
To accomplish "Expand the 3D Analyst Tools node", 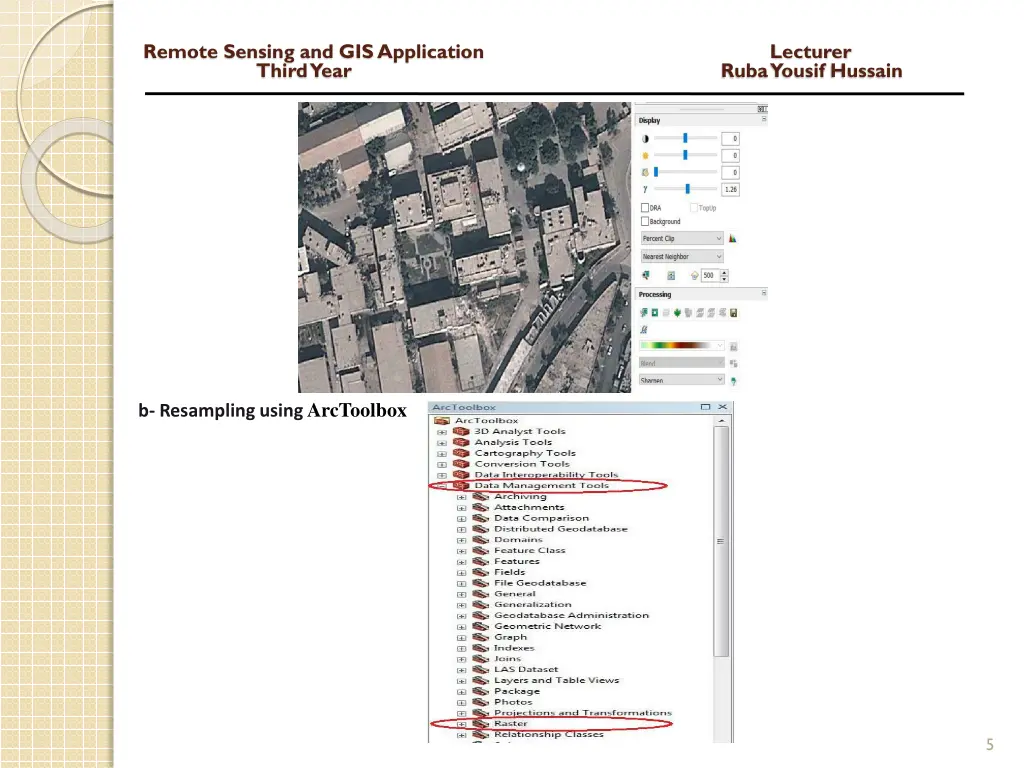I will [x=442, y=432].
